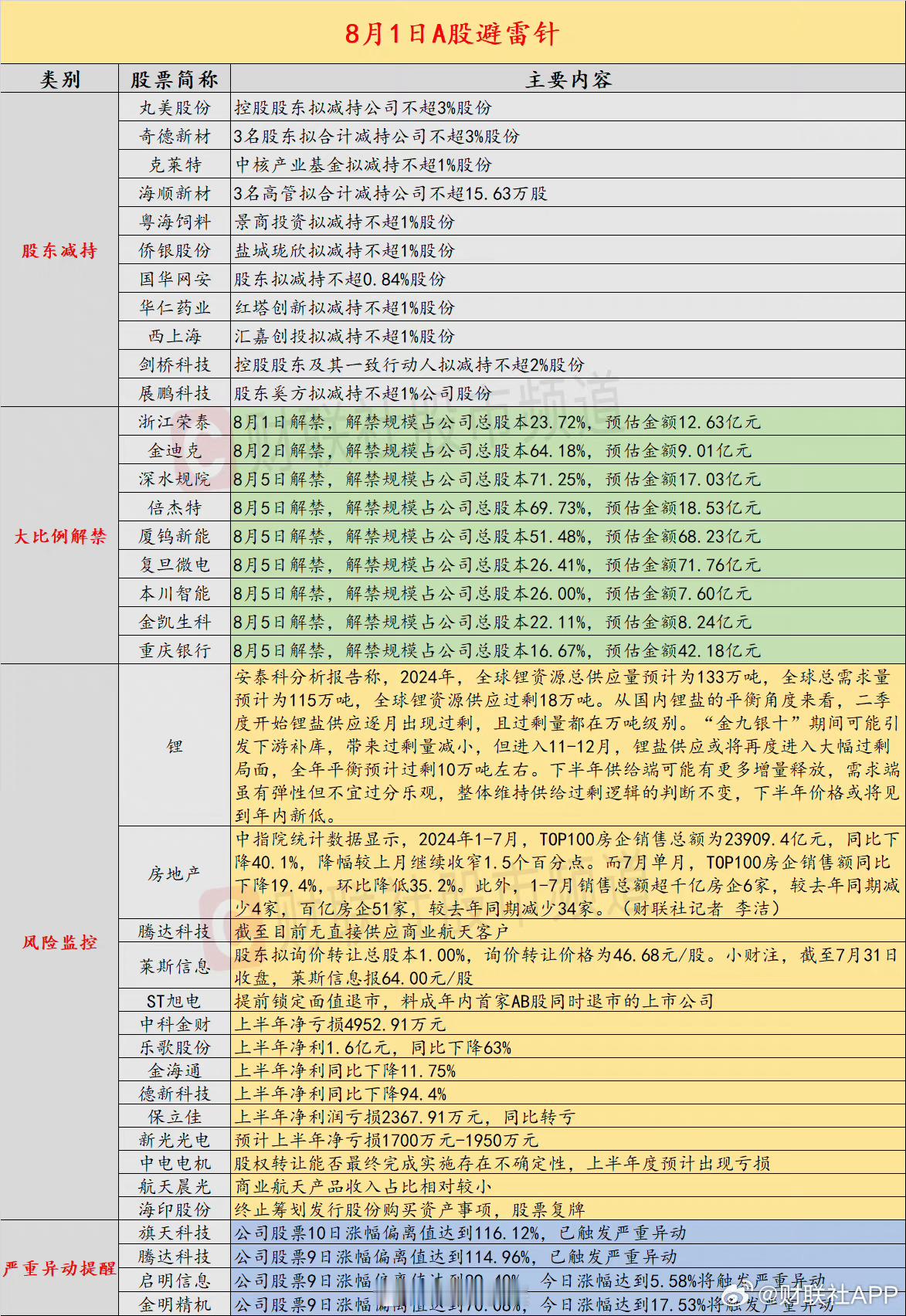
Task: Select stock name '中电电机'
Action: click(175, 1164)
